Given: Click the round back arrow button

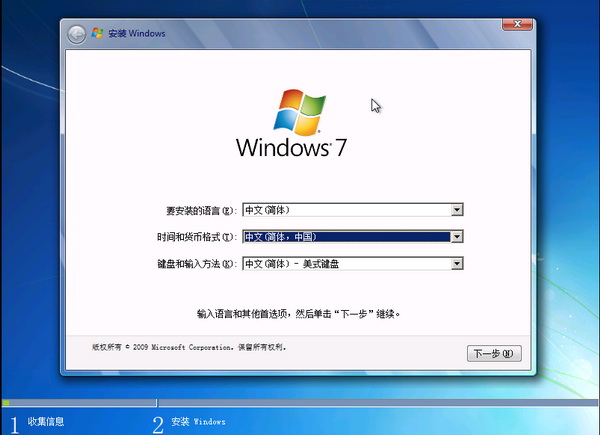Looking at the screenshot, I should coord(77,33).
